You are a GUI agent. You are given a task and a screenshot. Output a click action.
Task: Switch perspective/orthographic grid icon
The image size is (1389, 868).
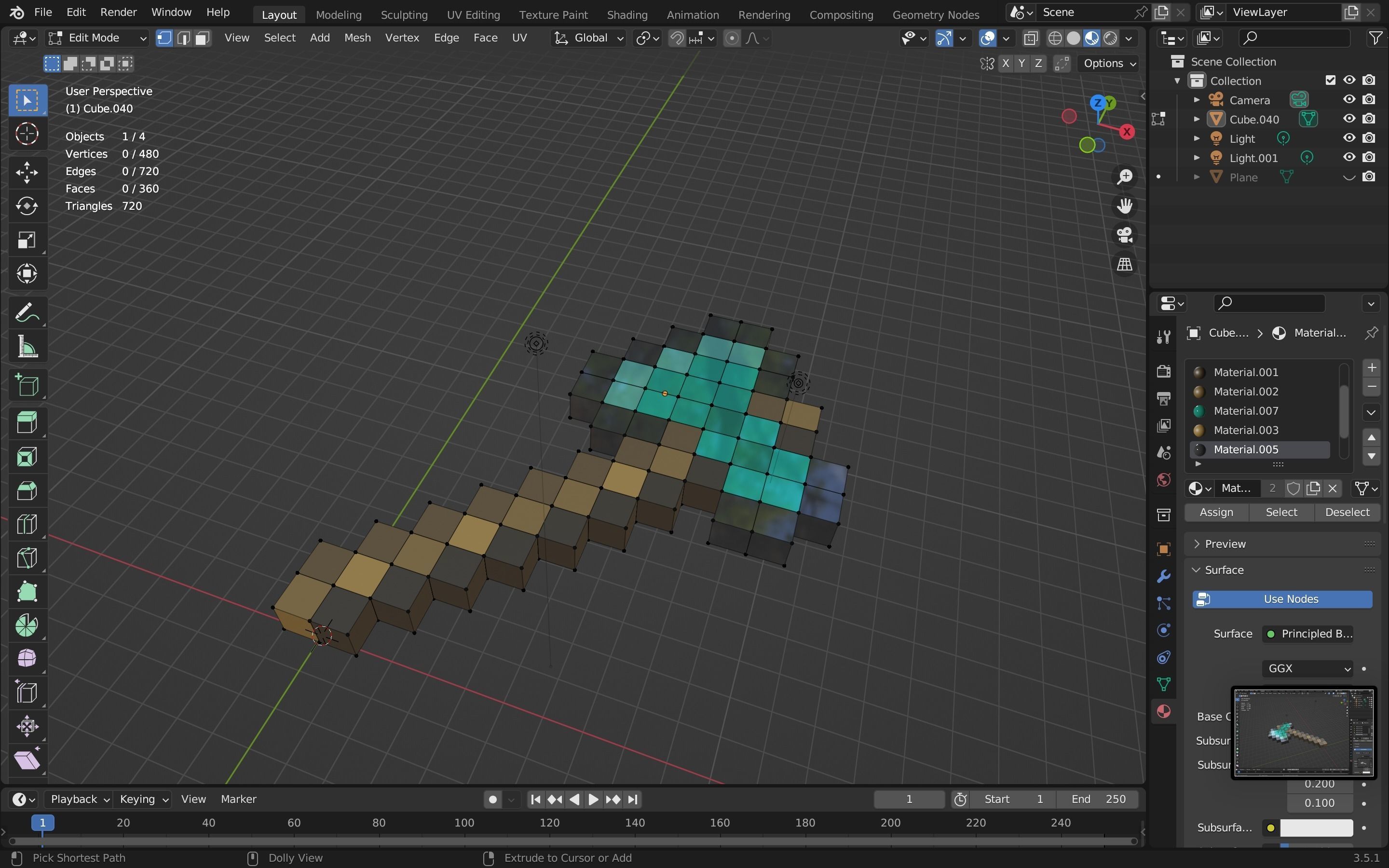1124,264
